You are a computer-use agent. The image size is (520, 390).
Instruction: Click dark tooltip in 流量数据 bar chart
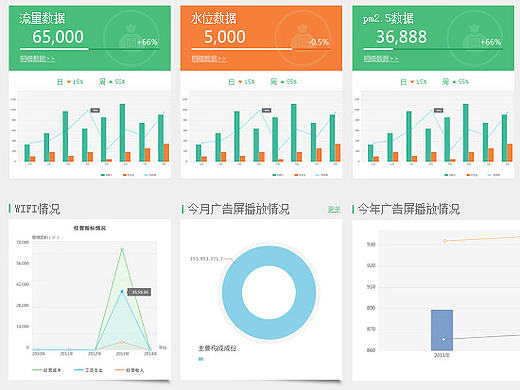click(x=95, y=110)
